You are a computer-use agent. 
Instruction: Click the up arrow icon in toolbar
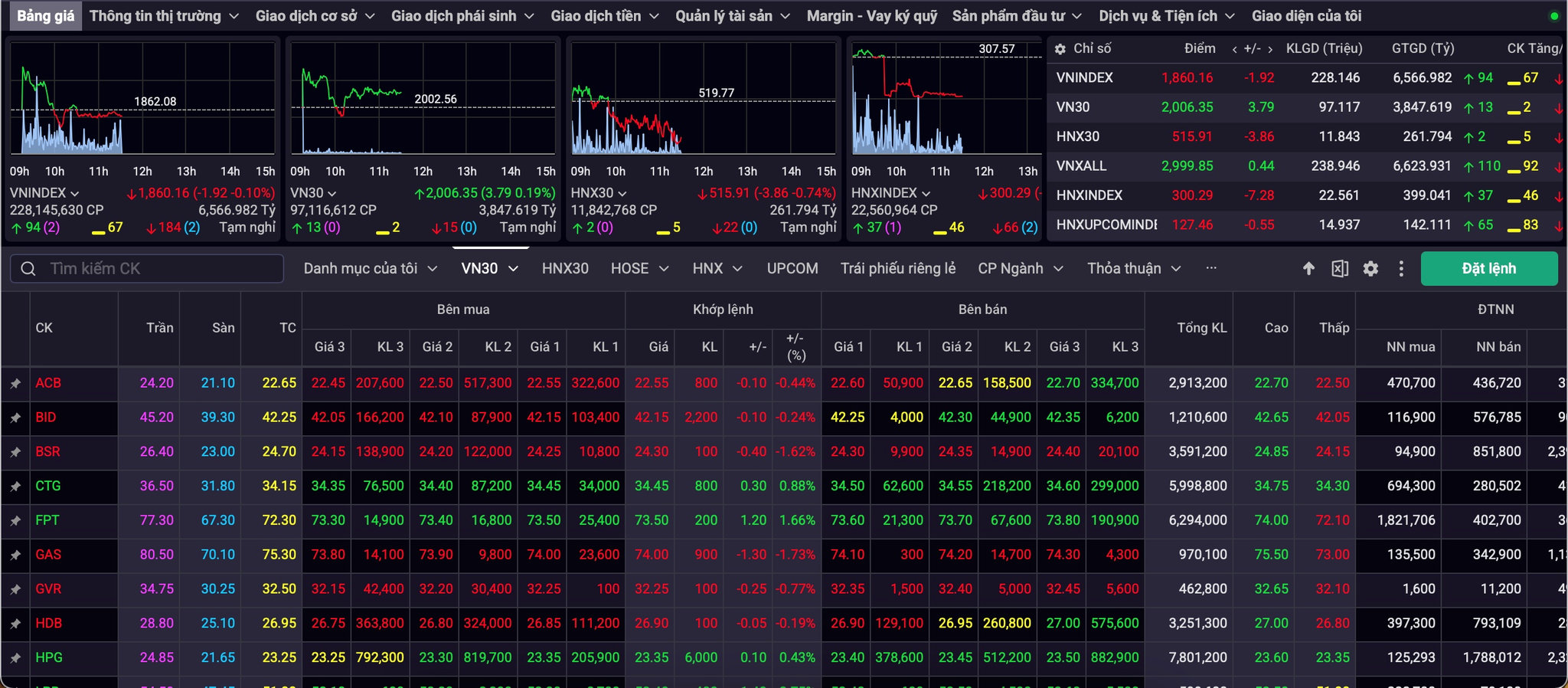[x=1308, y=269]
